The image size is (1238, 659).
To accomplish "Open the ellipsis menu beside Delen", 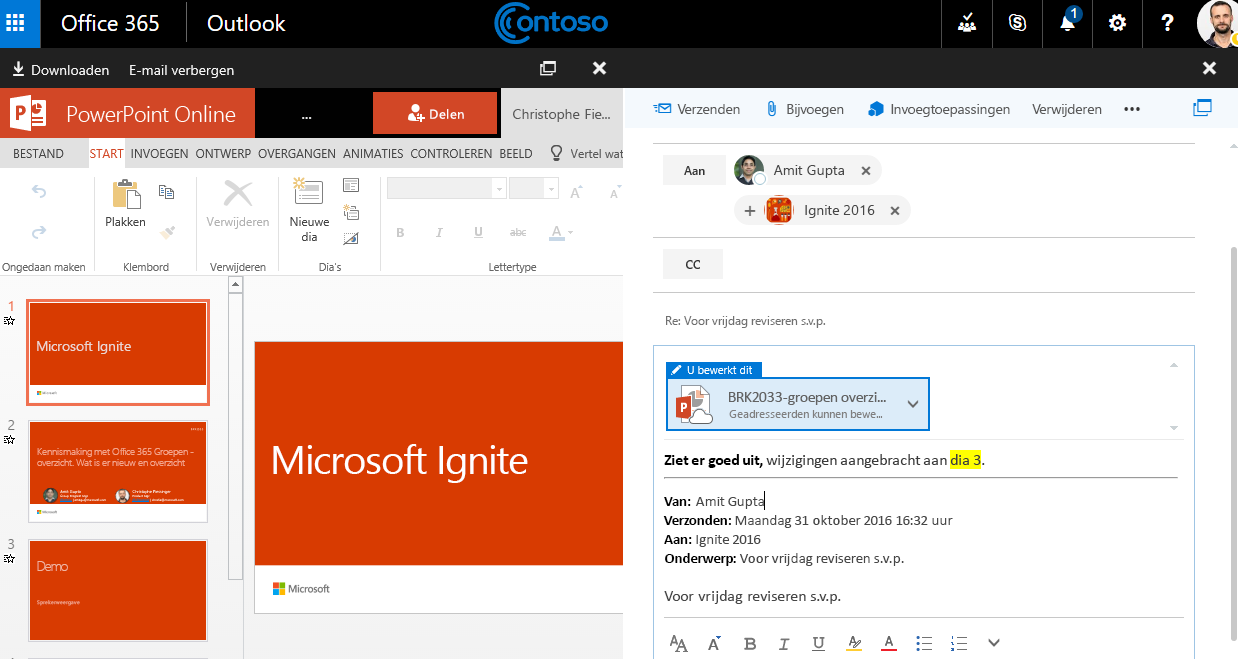I will point(306,115).
